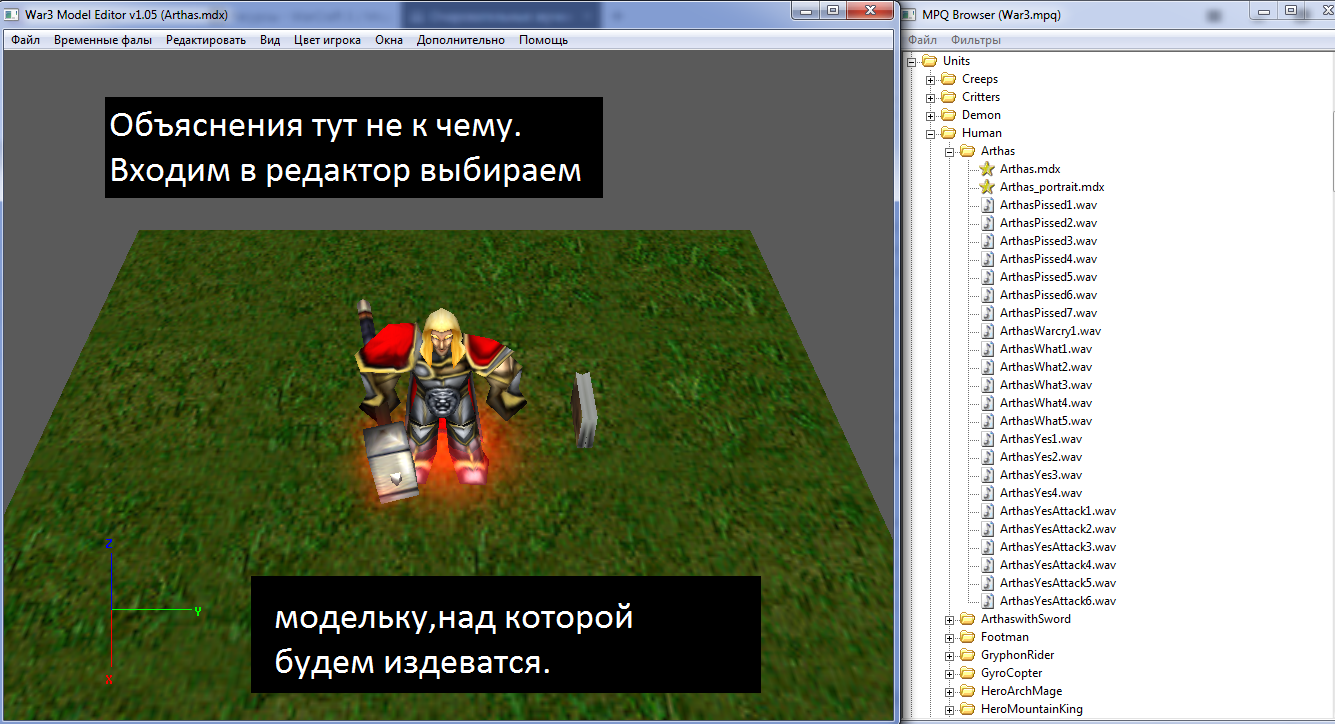This screenshot has height=724, width=1335.
Task: Expand the Creeps folder
Action: (931, 79)
